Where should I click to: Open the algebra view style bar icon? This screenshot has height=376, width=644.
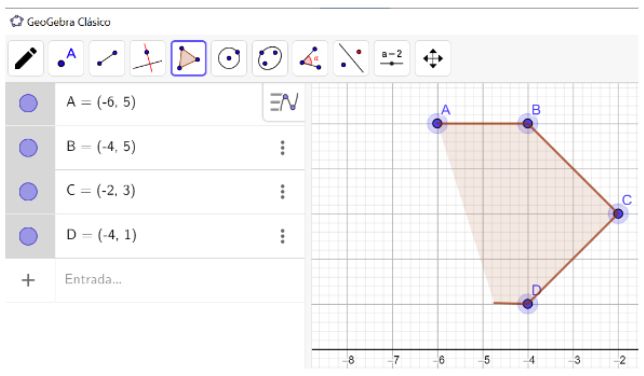(284, 102)
